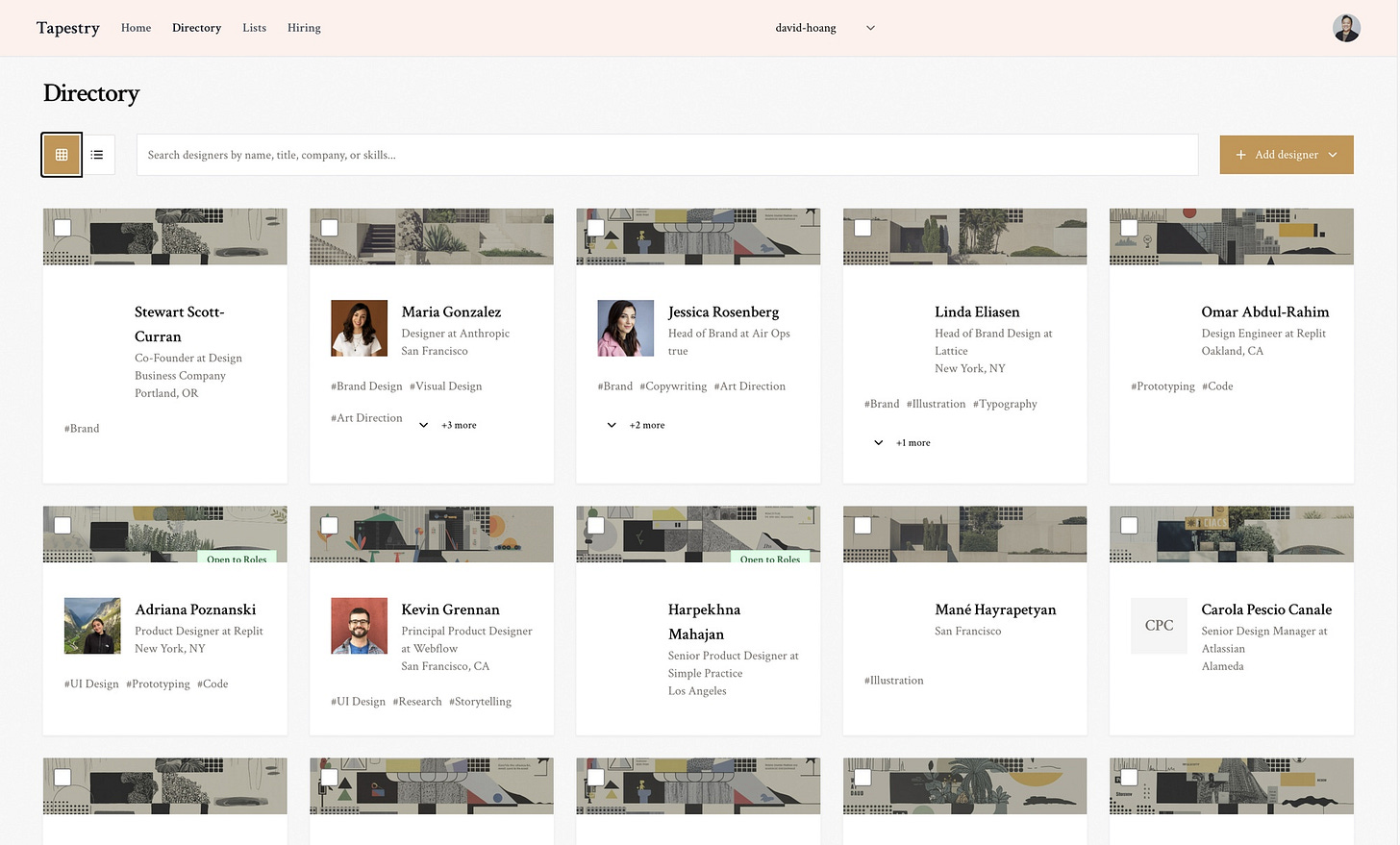Click Open to Roles badge on Adriana Poznanski
This screenshot has height=845, width=1400.
pyautogui.click(x=237, y=558)
